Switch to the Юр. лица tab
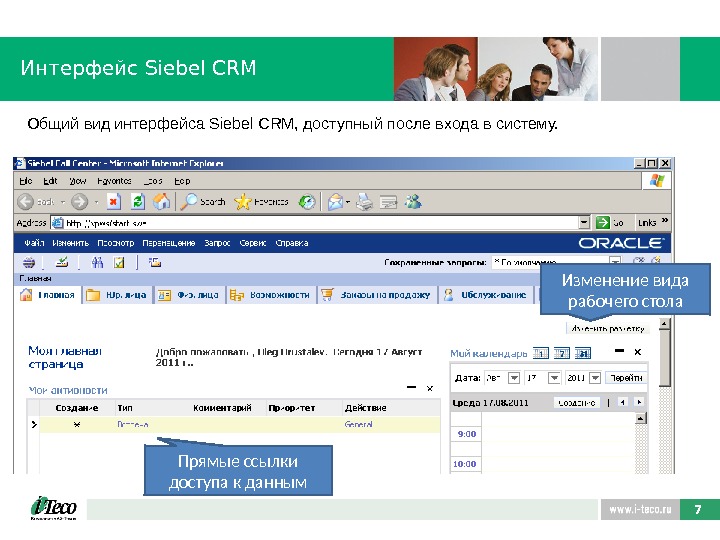Image resolution: width=720 pixels, height=540 pixels. (117, 295)
